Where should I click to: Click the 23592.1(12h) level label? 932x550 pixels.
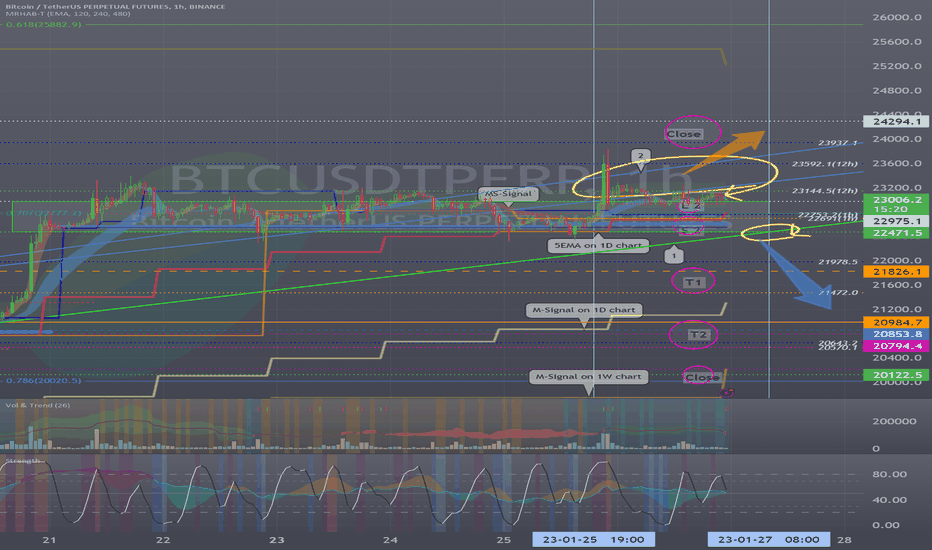(824, 164)
